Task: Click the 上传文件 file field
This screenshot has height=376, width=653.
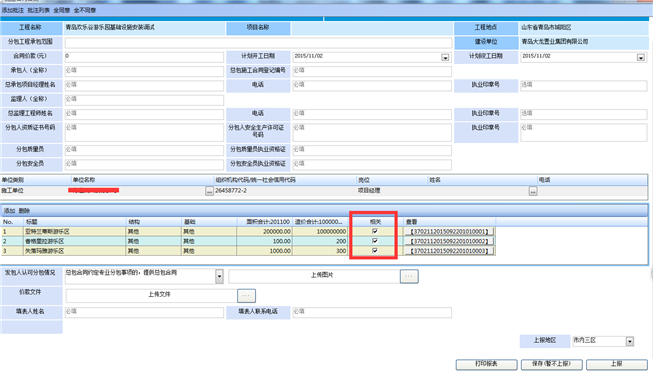Action: point(151,296)
